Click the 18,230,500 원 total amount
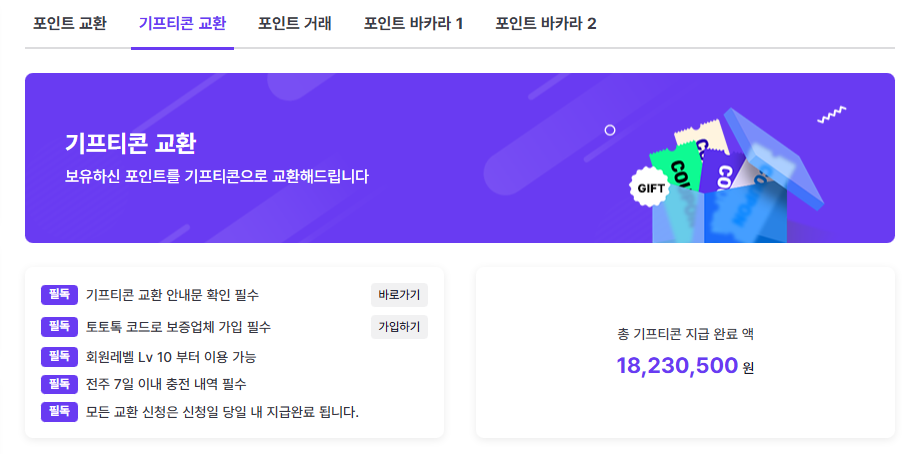920x454 pixels. pyautogui.click(x=685, y=366)
